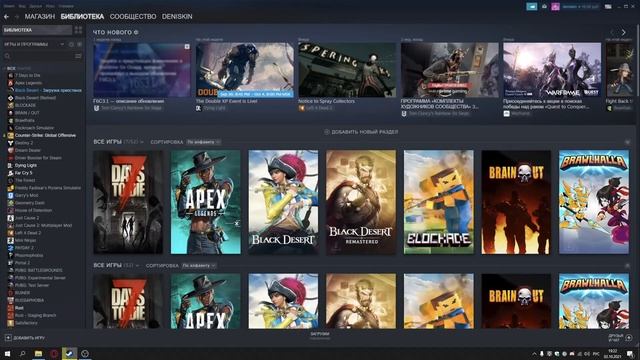Click the БИБЛИОТЕКА home button in sidebar

[x=37, y=30]
